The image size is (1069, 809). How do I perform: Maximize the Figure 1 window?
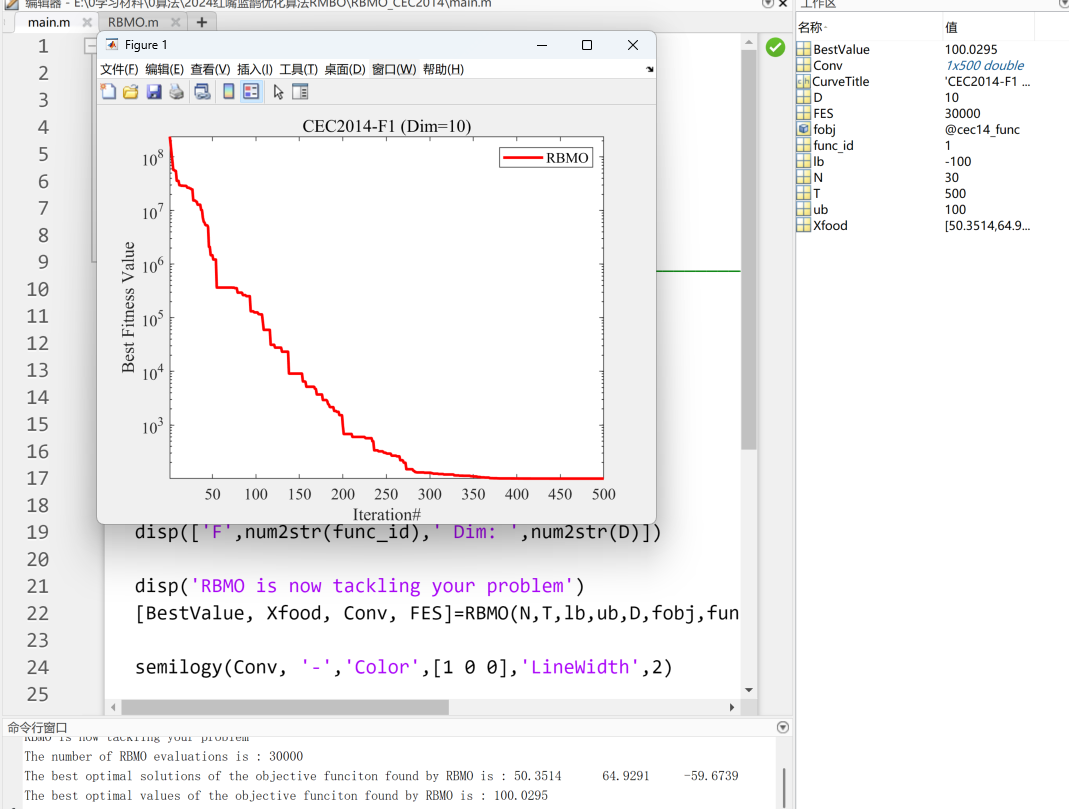point(587,45)
